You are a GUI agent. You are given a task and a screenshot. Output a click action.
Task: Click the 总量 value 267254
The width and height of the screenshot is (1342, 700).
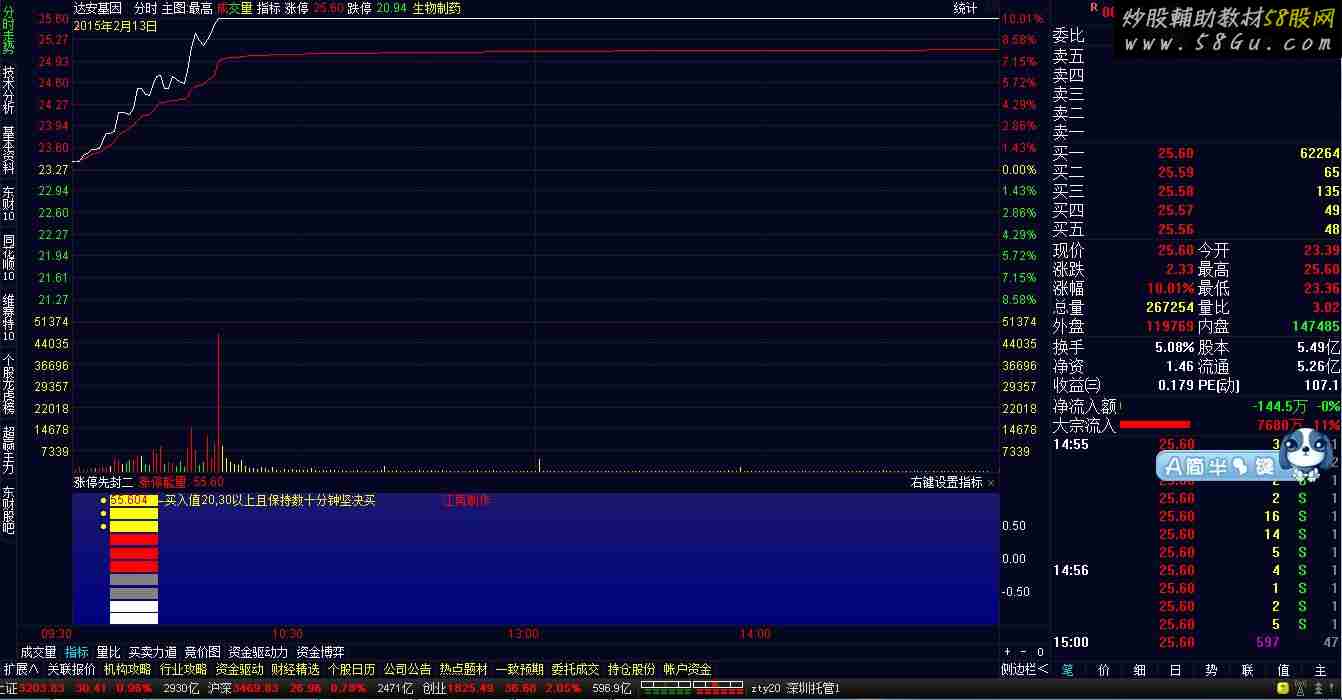(1170, 307)
